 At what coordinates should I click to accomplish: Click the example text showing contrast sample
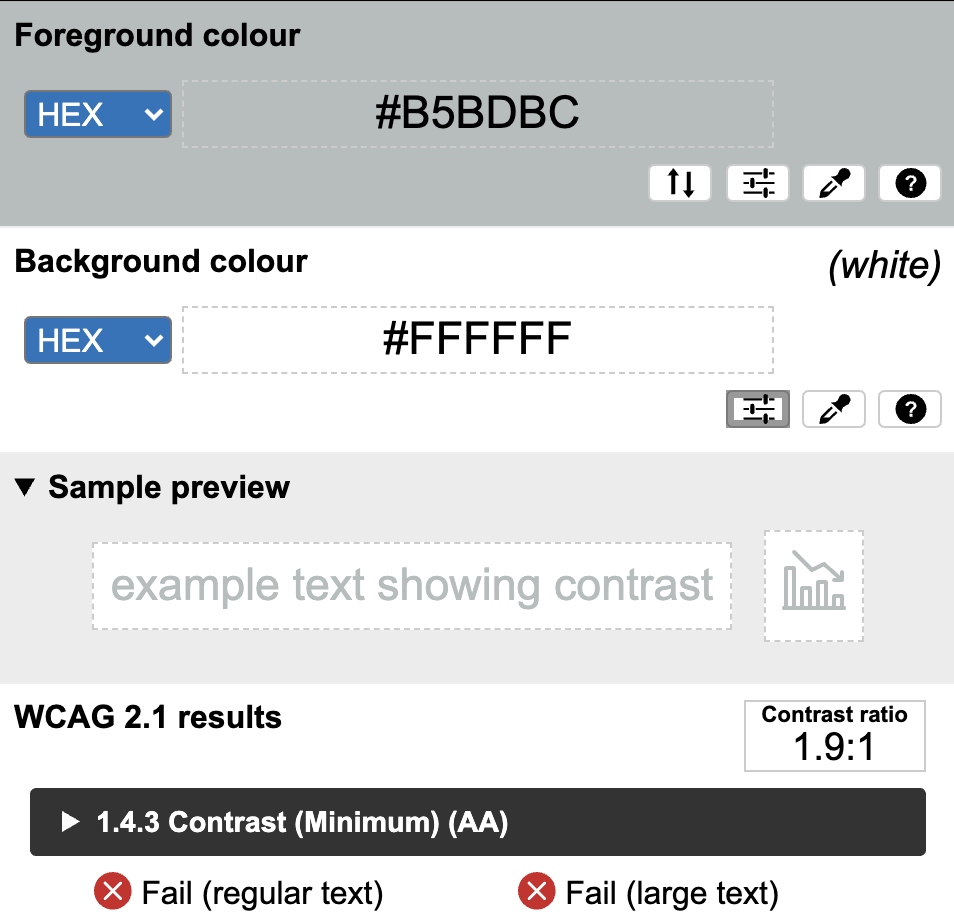point(412,586)
